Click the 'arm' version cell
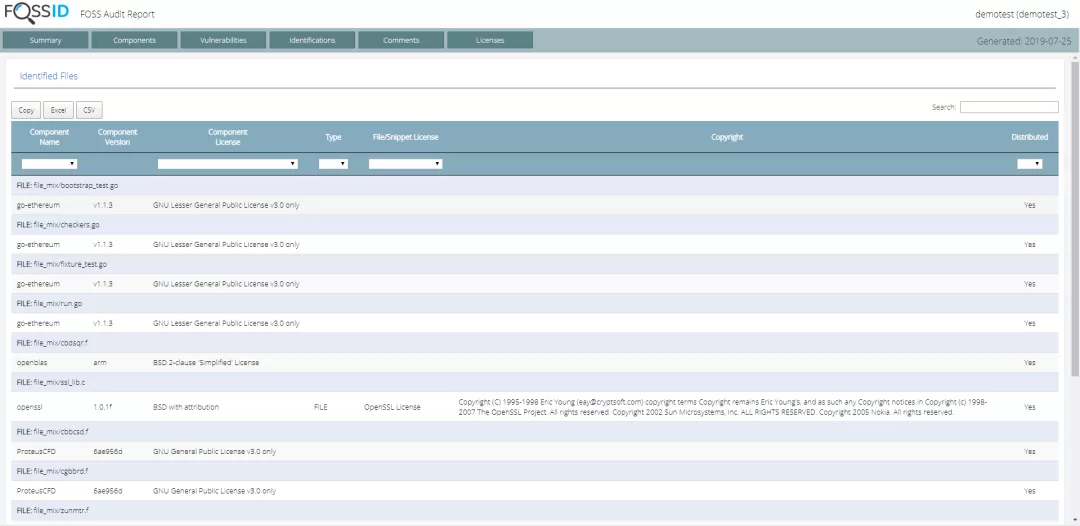 click(100, 362)
